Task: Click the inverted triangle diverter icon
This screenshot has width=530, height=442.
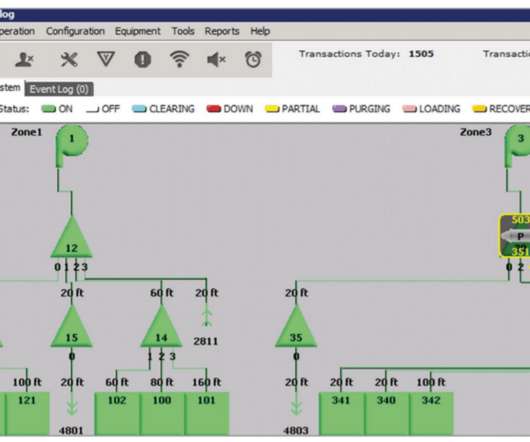Action: pyautogui.click(x=106, y=59)
